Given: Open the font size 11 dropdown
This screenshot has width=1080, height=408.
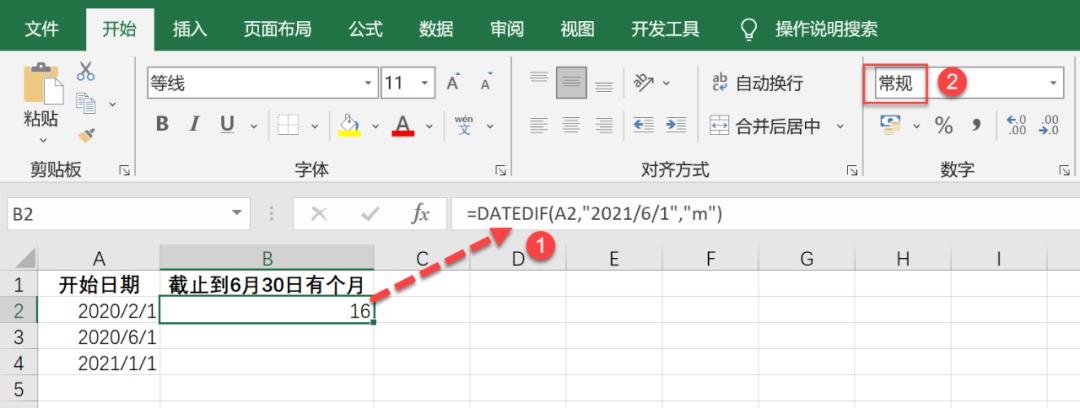Looking at the screenshot, I should (x=425, y=83).
